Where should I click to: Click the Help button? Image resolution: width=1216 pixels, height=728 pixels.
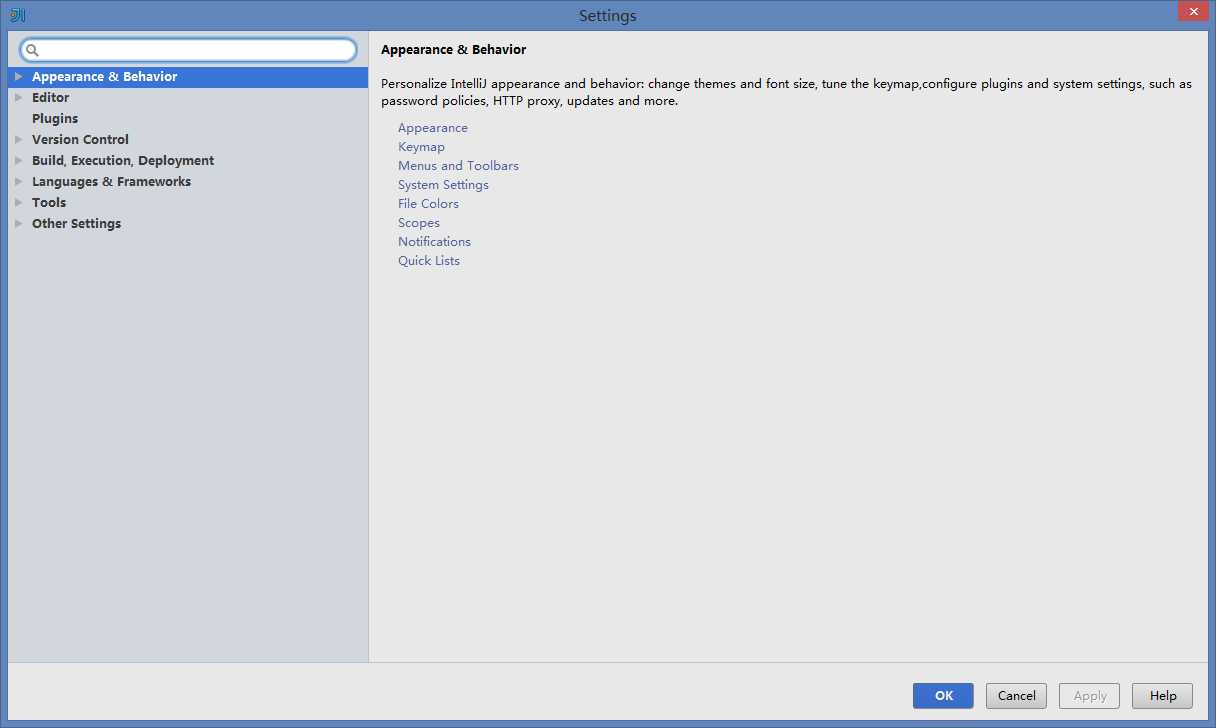1163,696
